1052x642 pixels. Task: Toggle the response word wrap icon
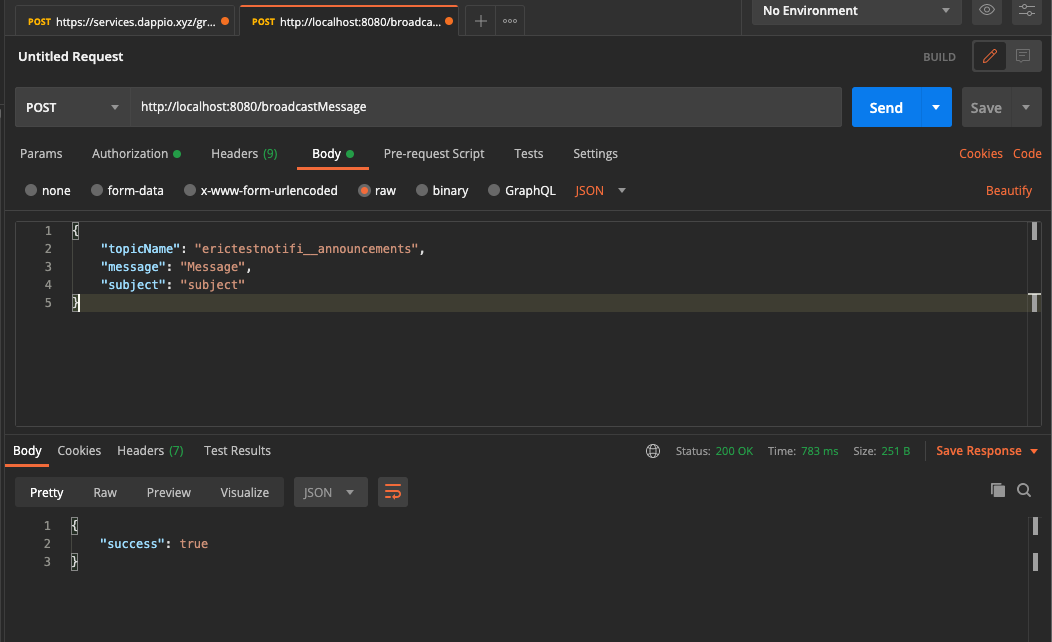tap(393, 492)
